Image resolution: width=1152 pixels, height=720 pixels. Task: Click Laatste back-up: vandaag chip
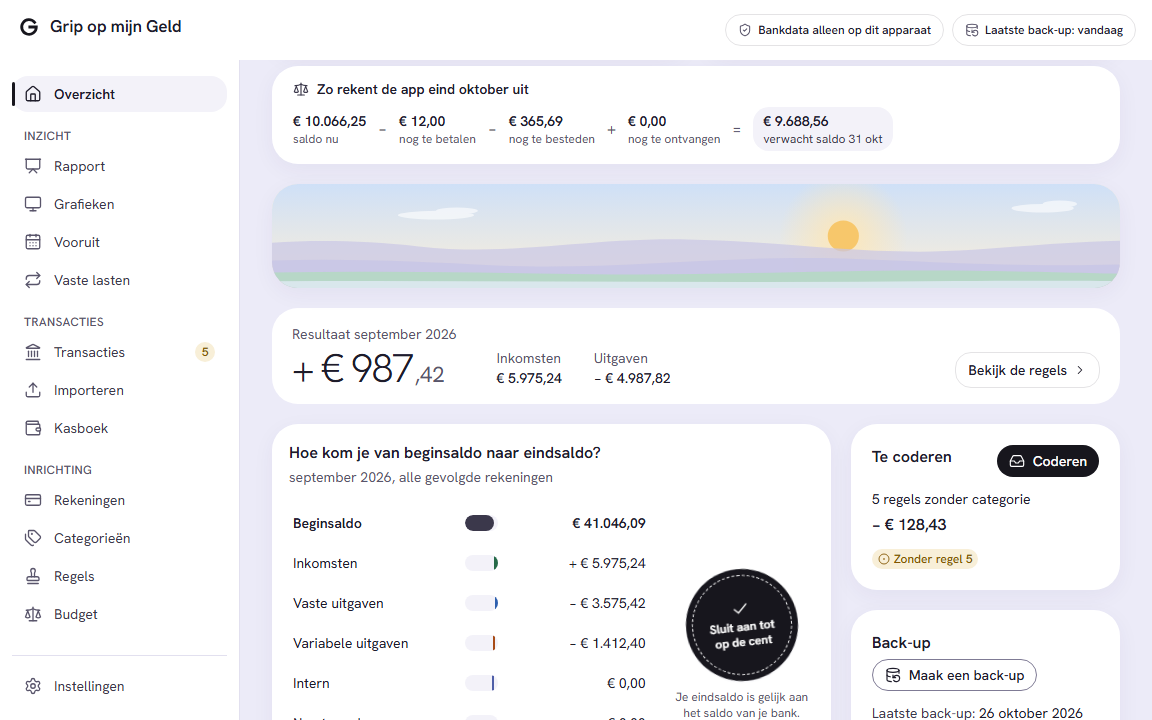point(1044,30)
